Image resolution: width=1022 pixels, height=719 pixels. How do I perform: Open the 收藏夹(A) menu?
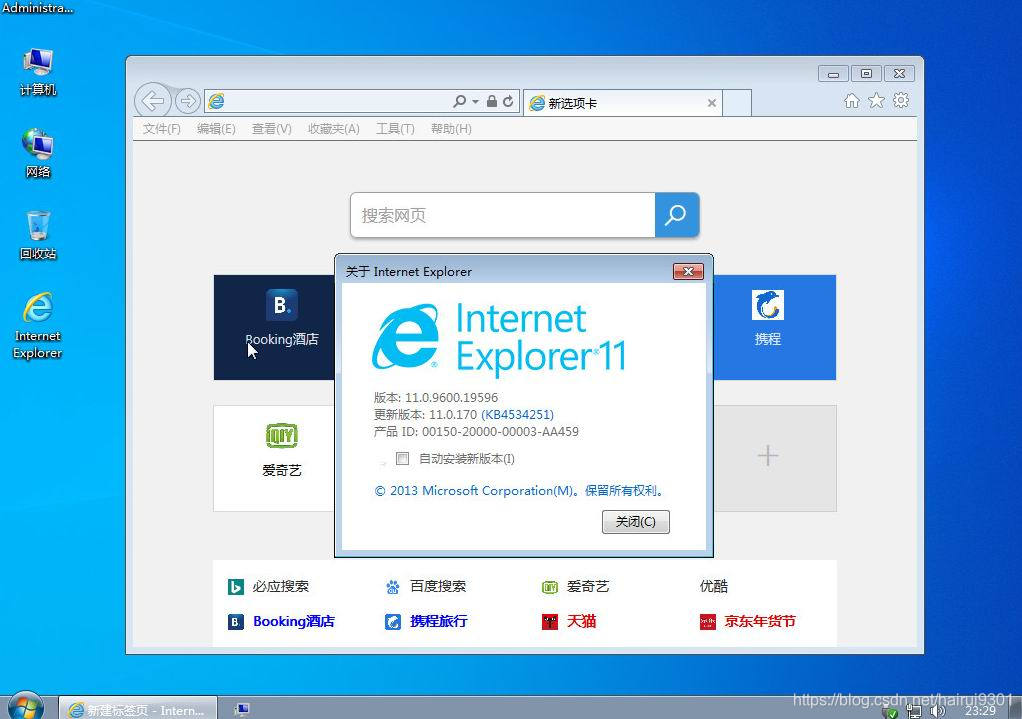[334, 129]
